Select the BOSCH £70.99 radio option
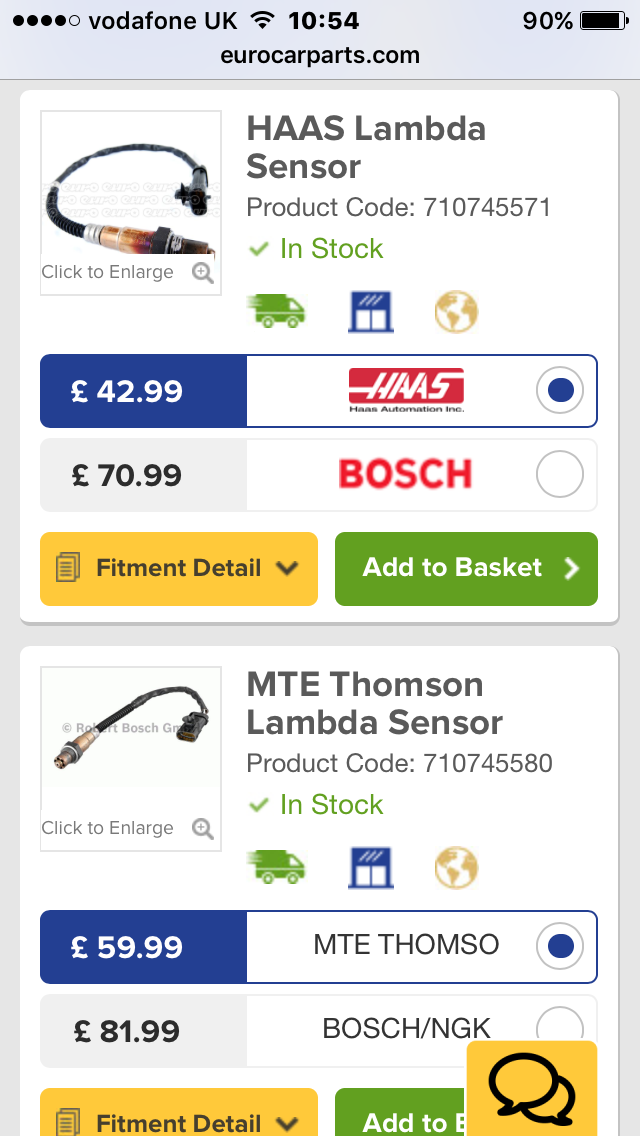Image resolution: width=640 pixels, height=1136 pixels. click(560, 475)
